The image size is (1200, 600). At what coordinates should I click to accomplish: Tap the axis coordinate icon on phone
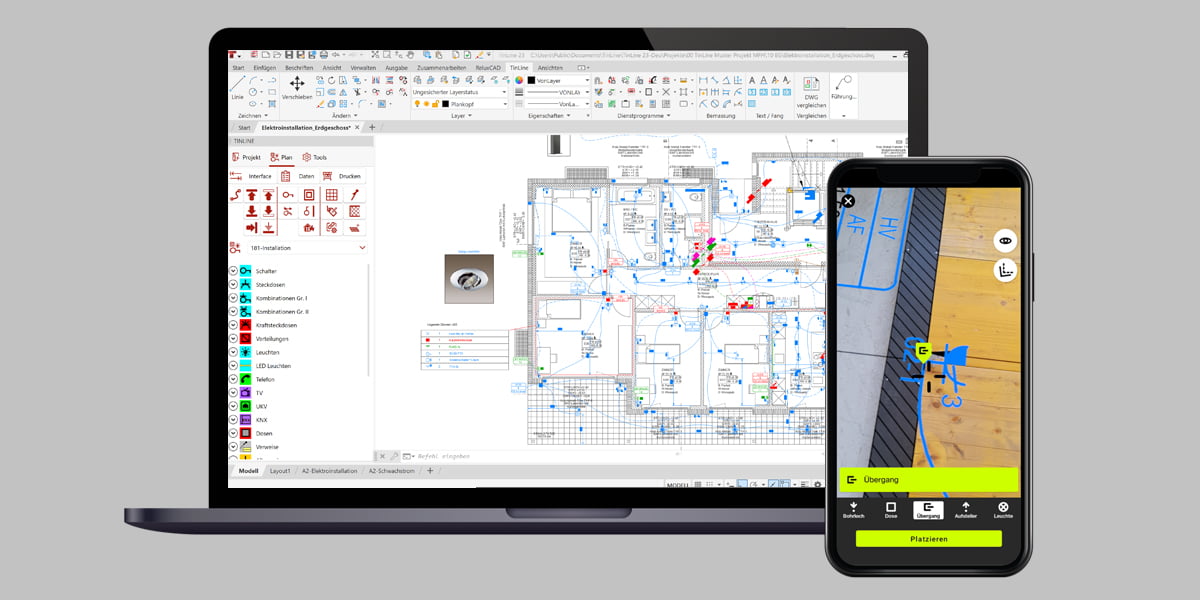click(1005, 270)
